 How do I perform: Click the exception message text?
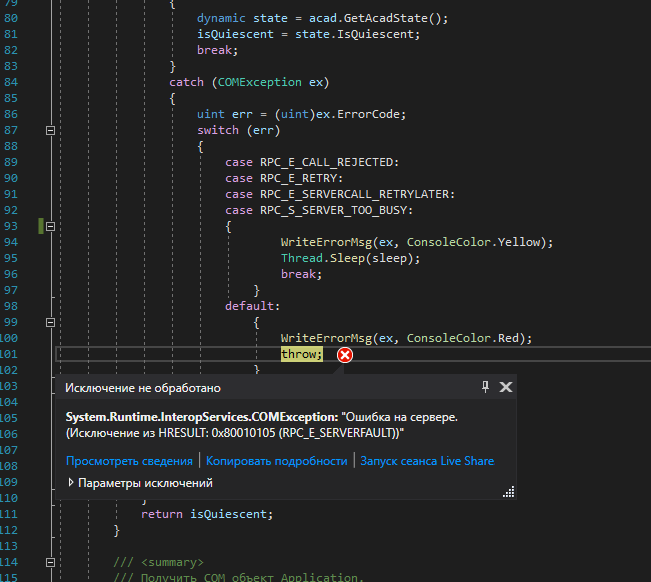coord(262,425)
